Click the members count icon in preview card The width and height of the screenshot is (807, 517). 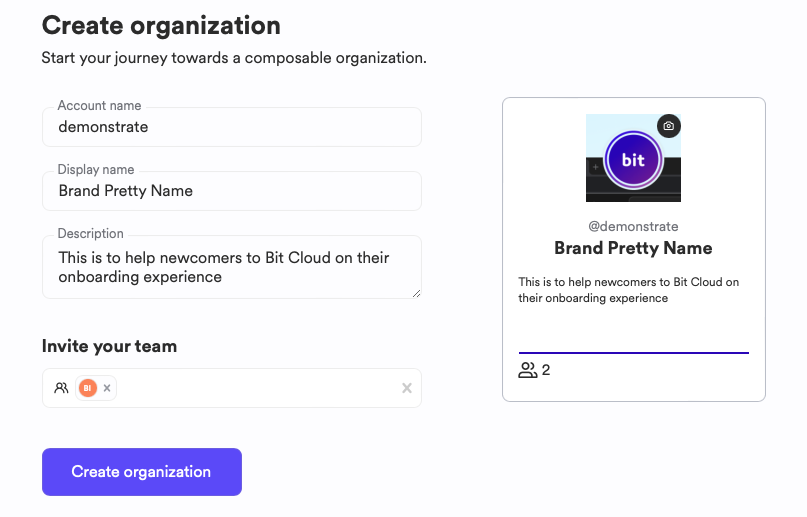pos(528,370)
